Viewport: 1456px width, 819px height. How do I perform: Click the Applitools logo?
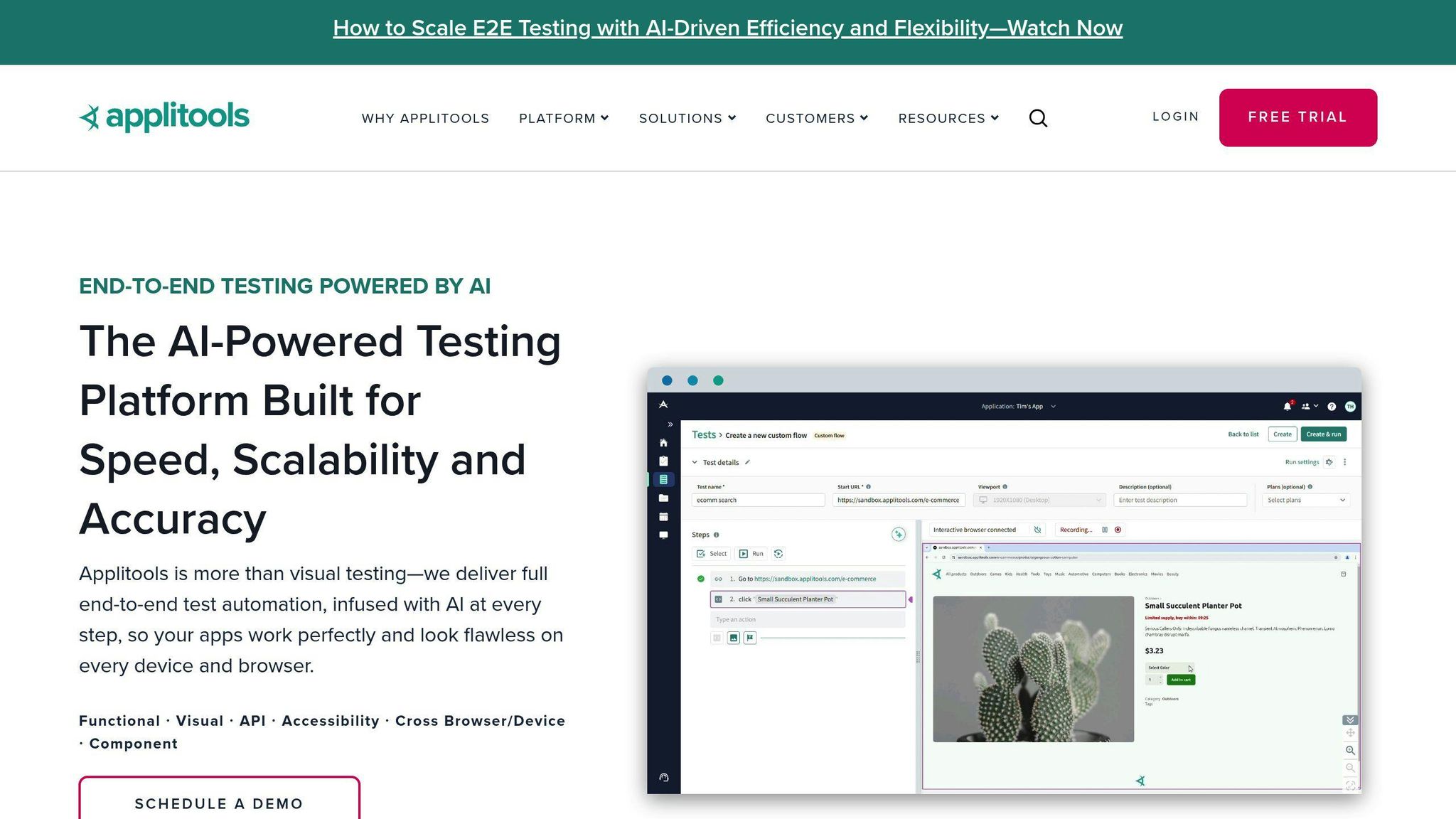(164, 117)
